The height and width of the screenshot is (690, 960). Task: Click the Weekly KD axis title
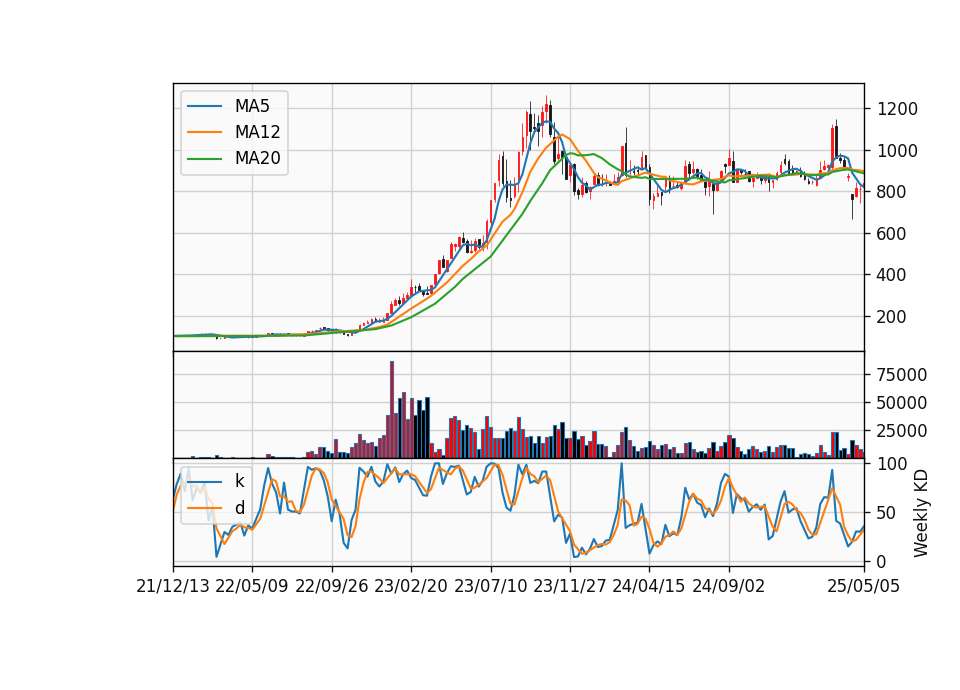(921, 513)
